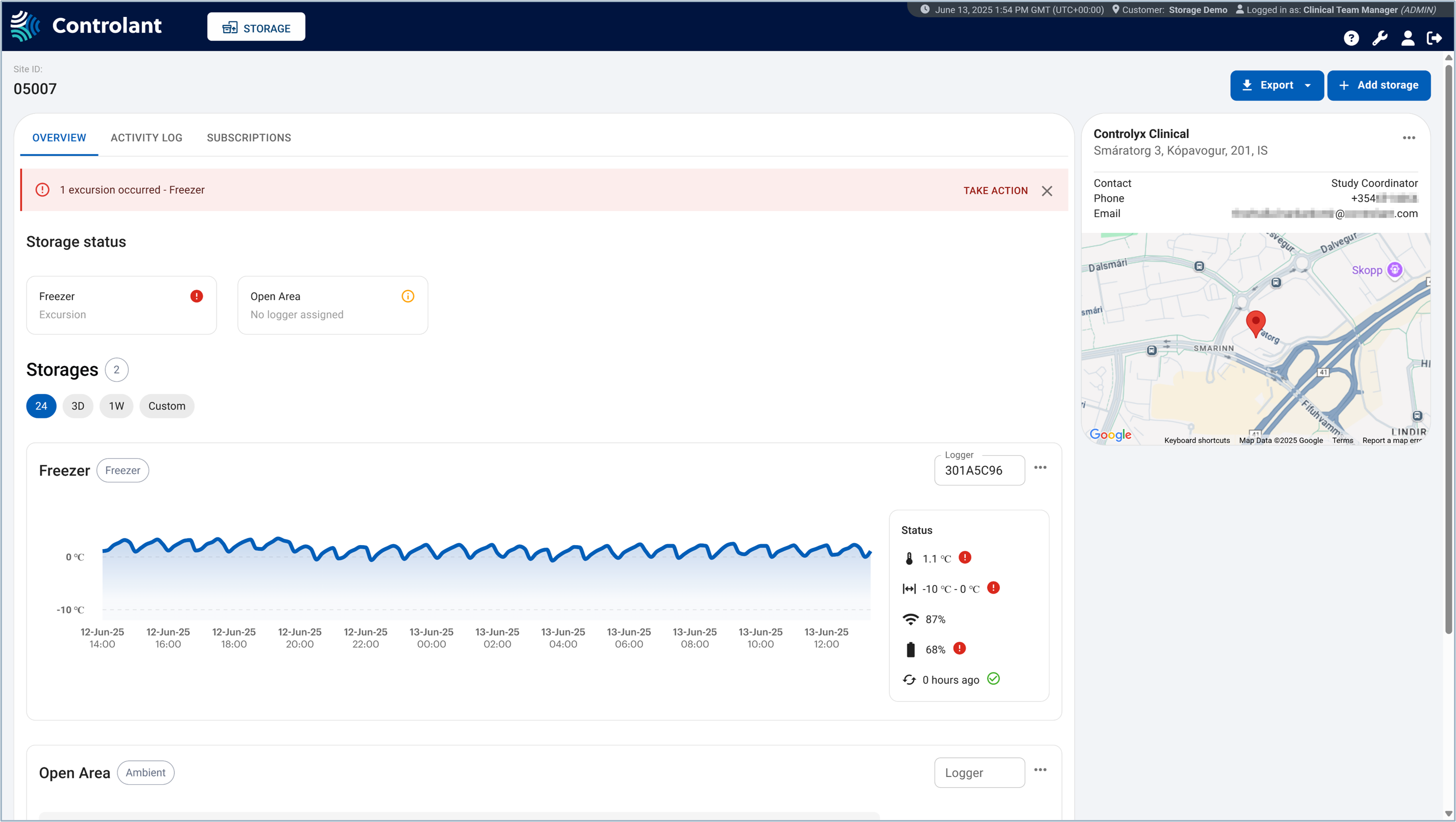Viewport: 1456px width, 822px height.
Task: Click the logout icon
Action: pyautogui.click(x=1434, y=38)
